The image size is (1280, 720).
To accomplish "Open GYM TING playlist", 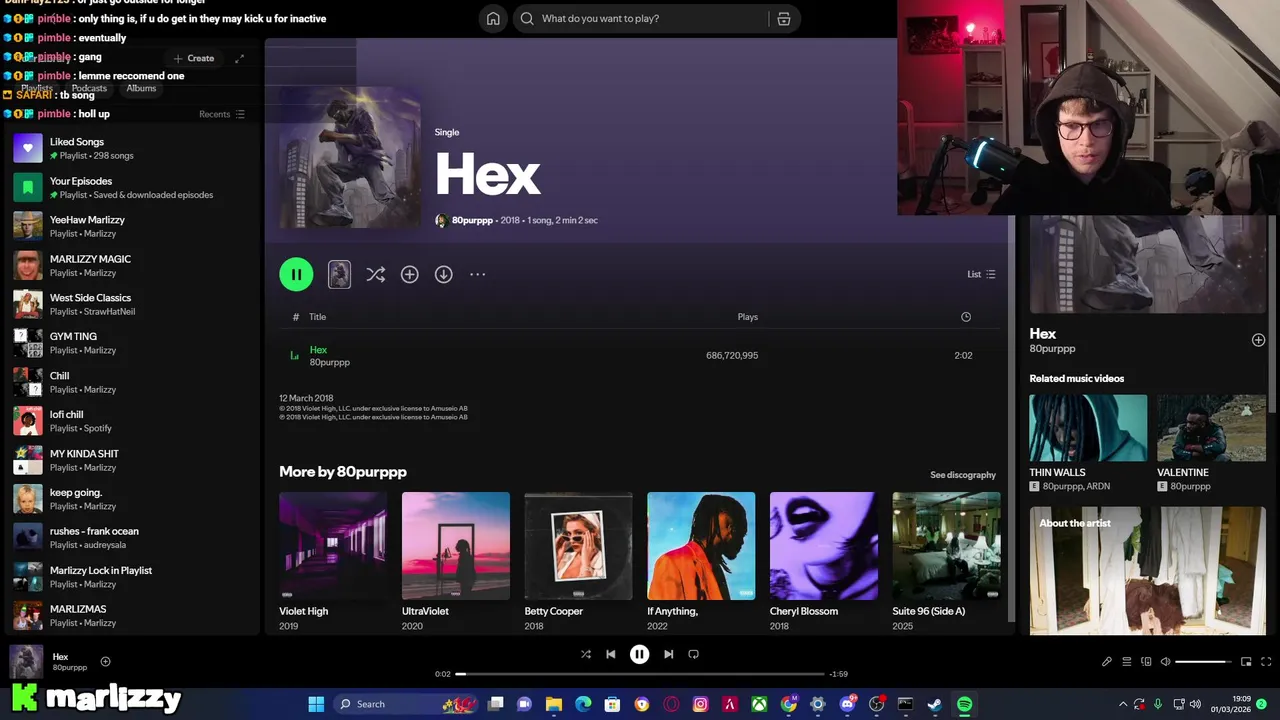I will (x=130, y=343).
